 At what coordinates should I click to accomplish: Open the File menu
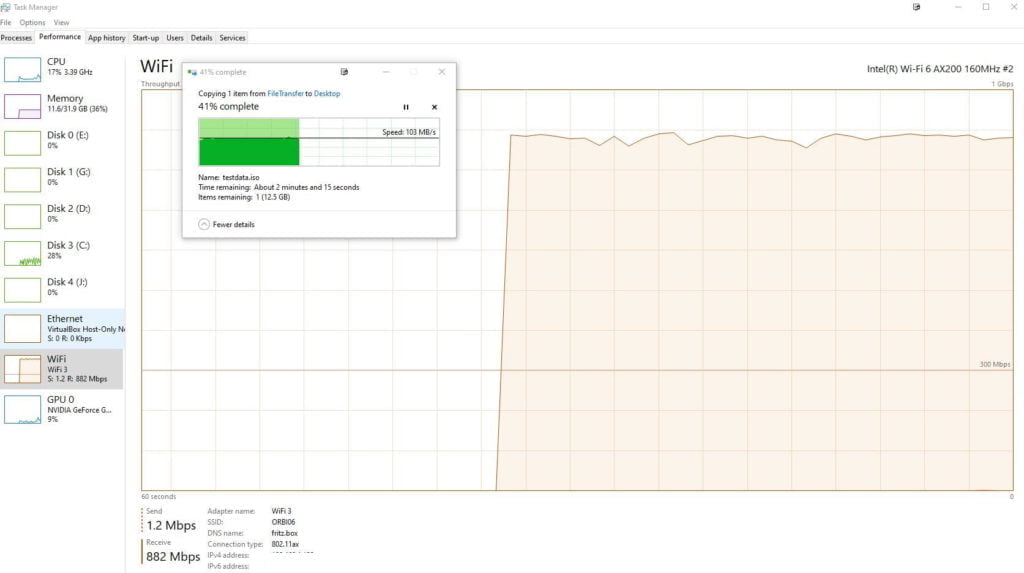point(6,22)
